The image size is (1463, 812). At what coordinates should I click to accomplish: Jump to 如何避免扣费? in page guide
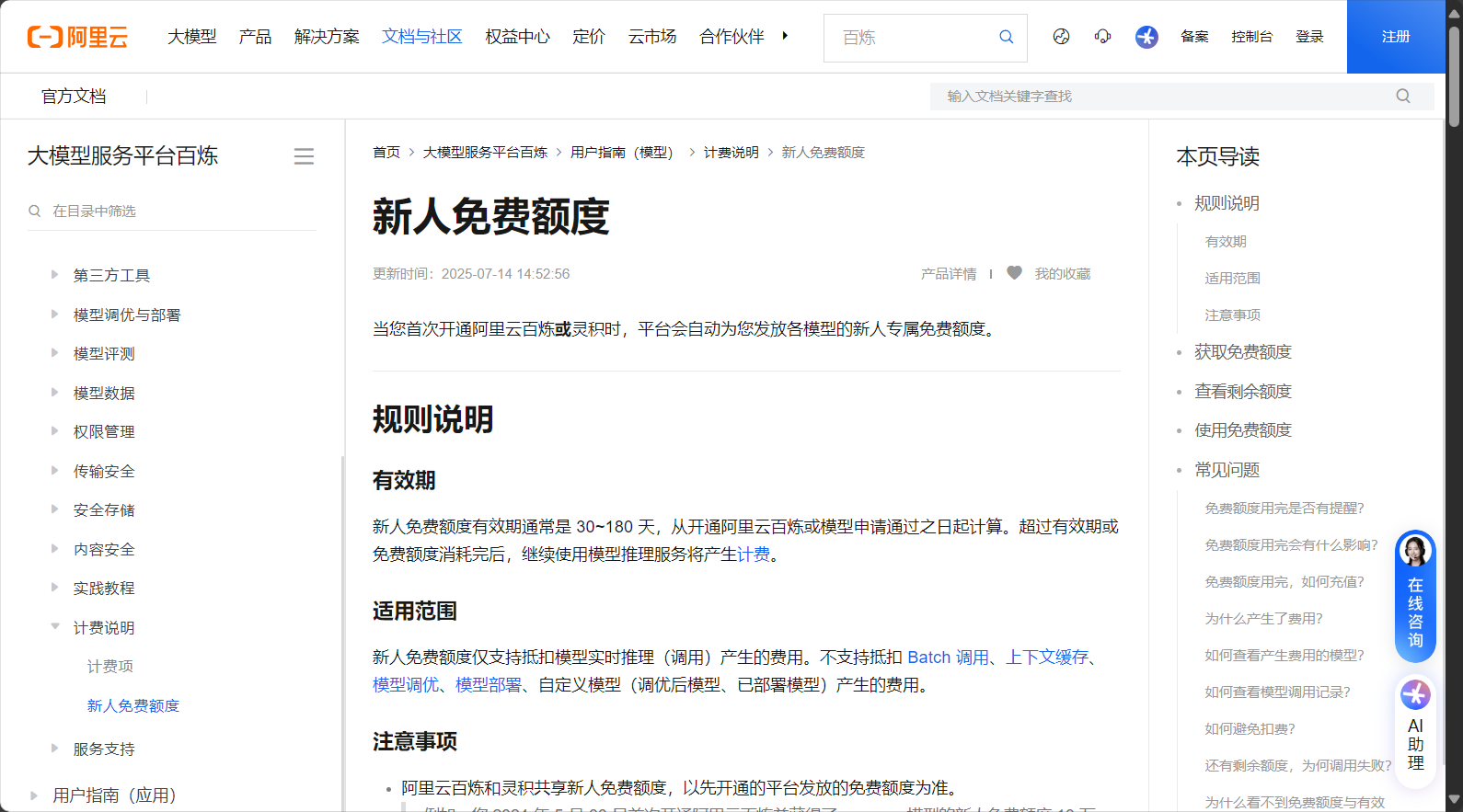(x=1250, y=728)
